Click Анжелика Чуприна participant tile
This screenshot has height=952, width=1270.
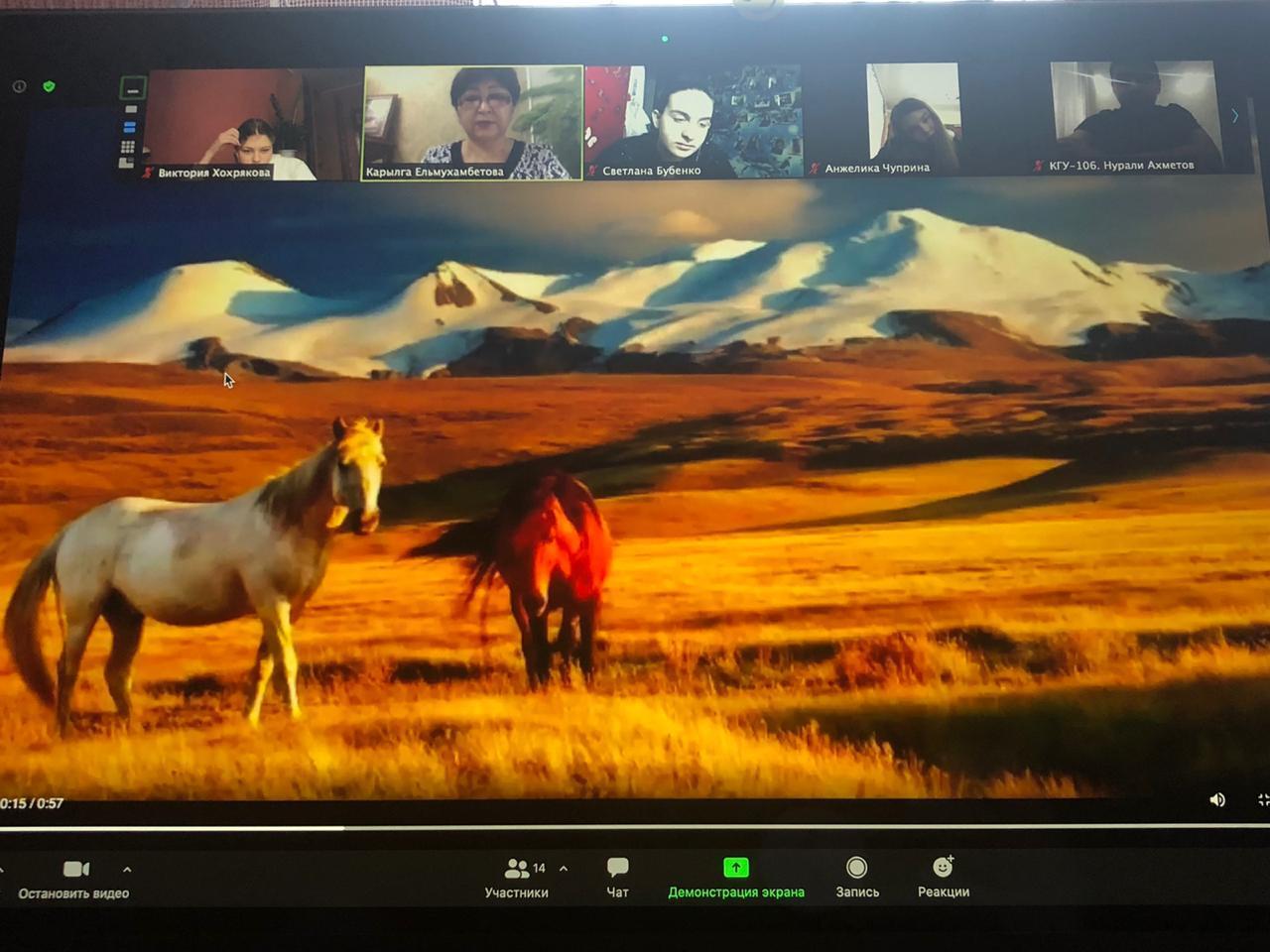(x=913, y=119)
